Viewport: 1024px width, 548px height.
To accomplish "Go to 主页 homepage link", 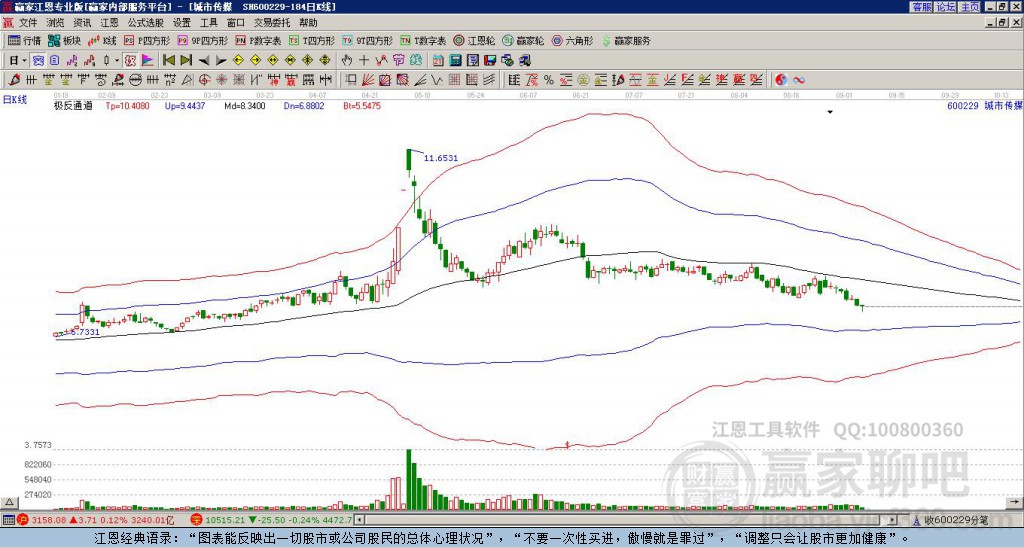I will point(970,7).
